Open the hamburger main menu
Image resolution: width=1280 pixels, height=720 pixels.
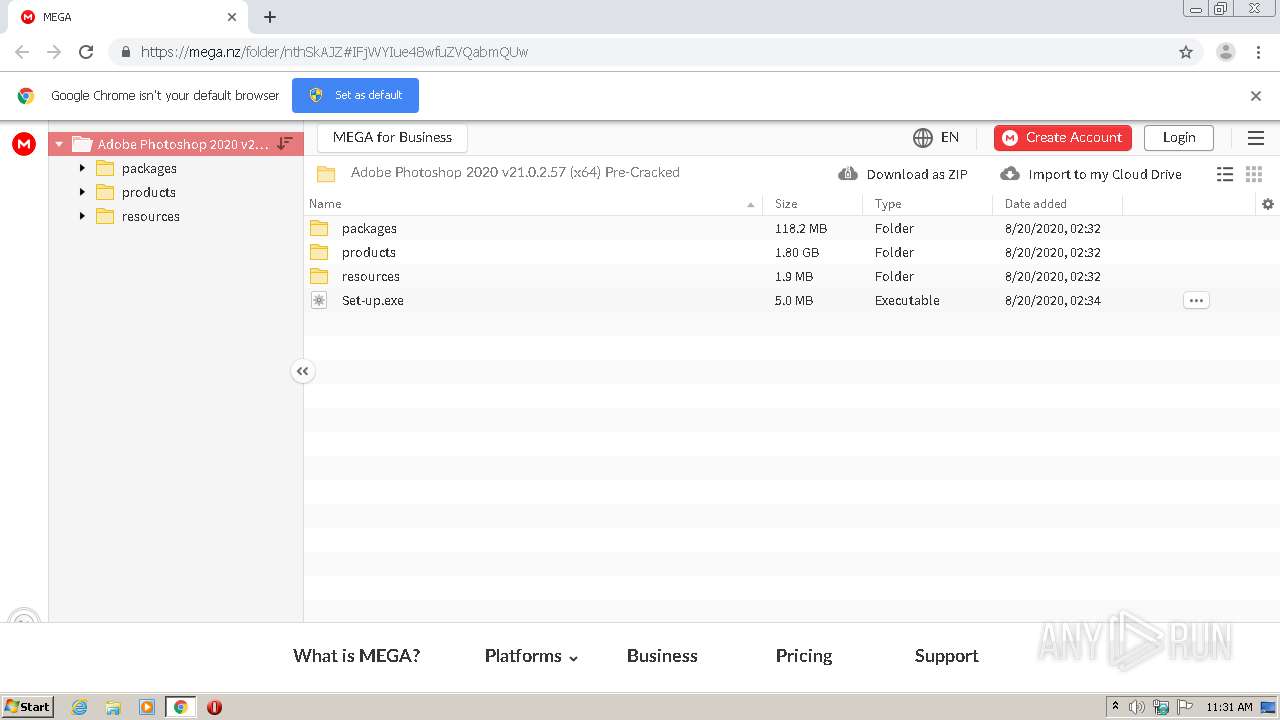click(x=1256, y=138)
